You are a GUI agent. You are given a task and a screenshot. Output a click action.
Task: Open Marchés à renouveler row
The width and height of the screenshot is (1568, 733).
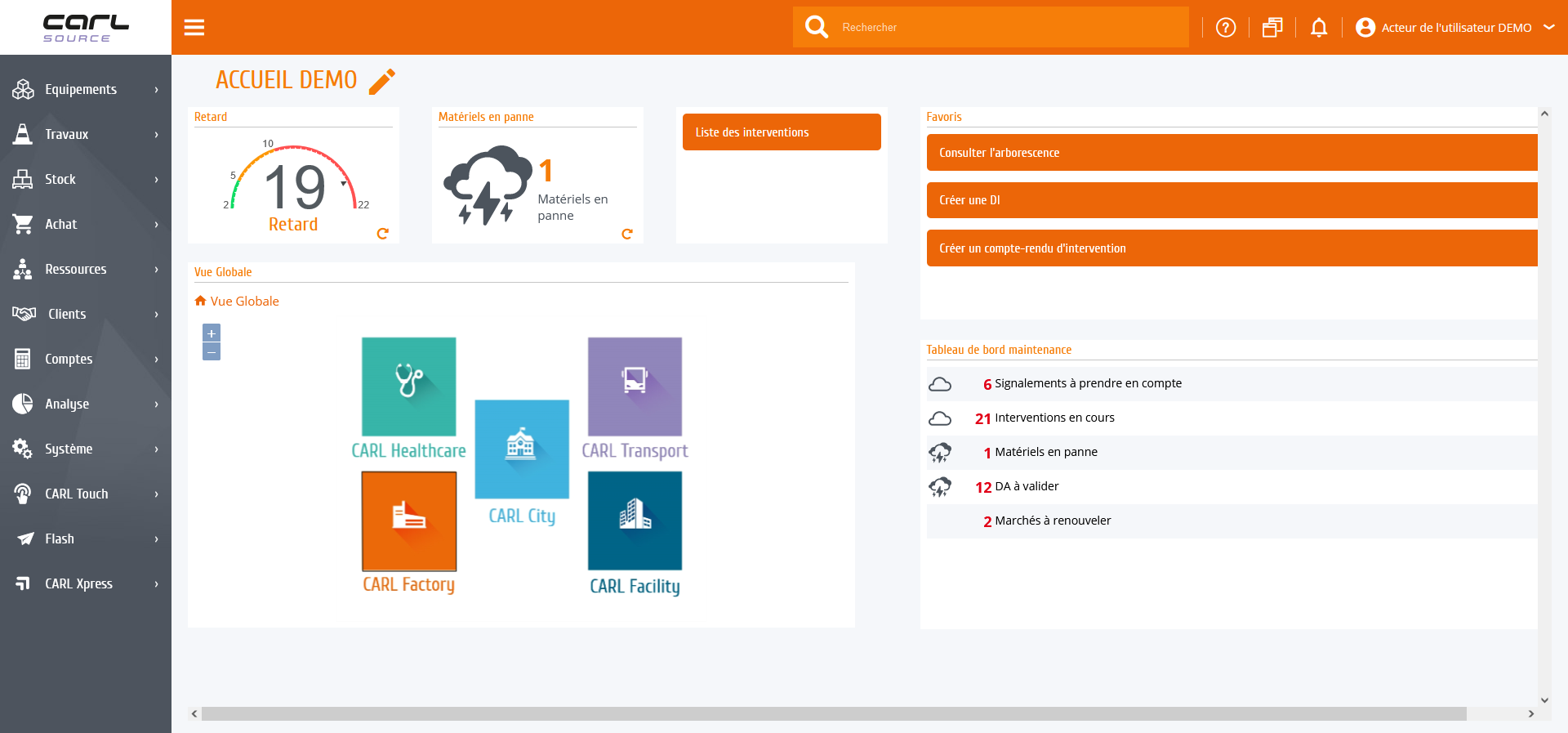(1232, 521)
